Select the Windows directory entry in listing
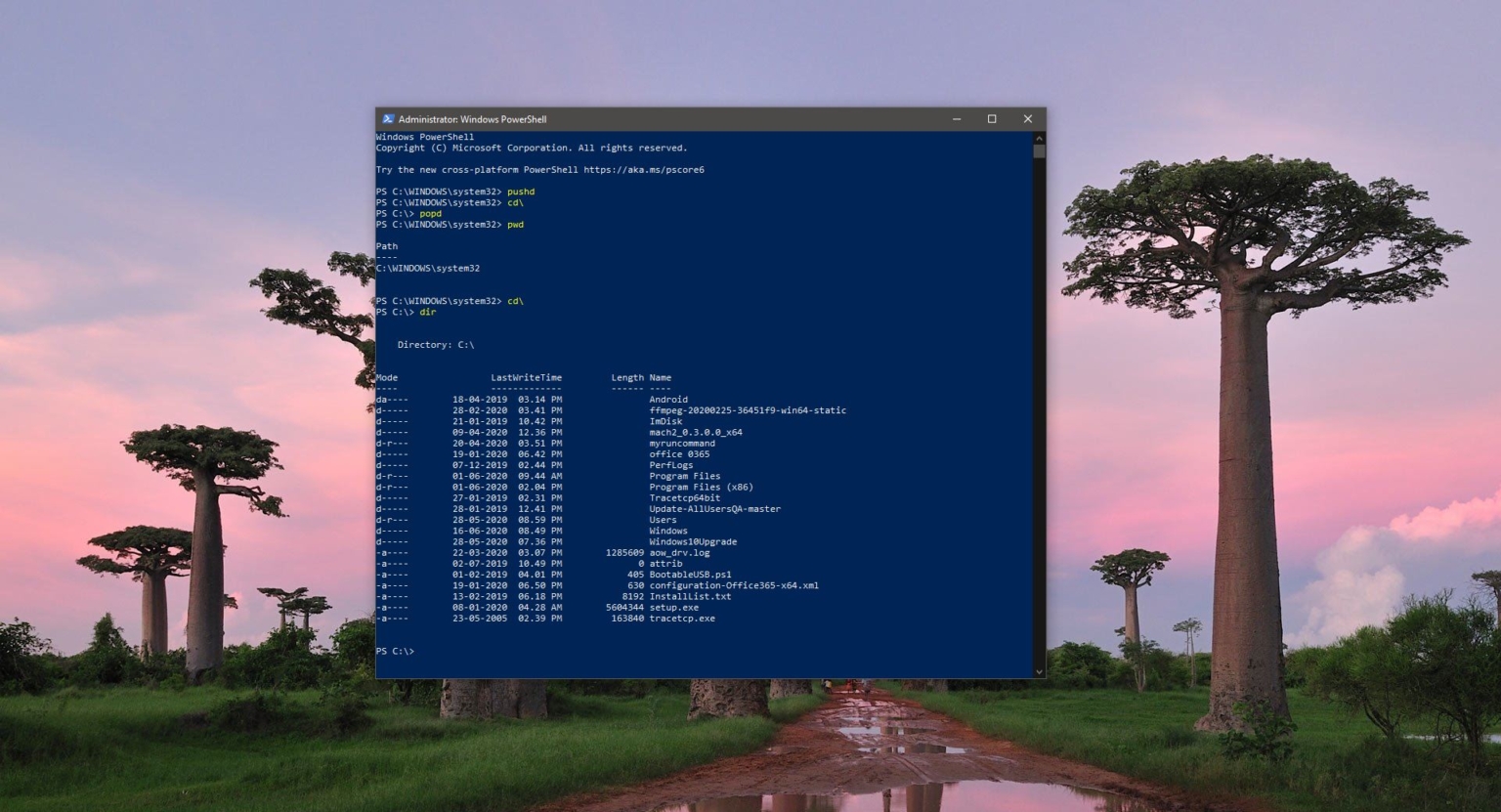 tap(671, 530)
